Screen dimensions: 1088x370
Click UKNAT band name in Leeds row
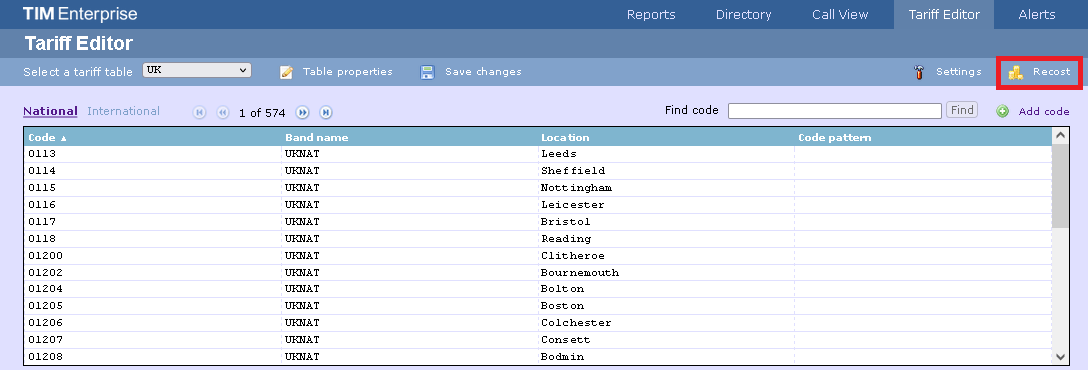click(409, 154)
